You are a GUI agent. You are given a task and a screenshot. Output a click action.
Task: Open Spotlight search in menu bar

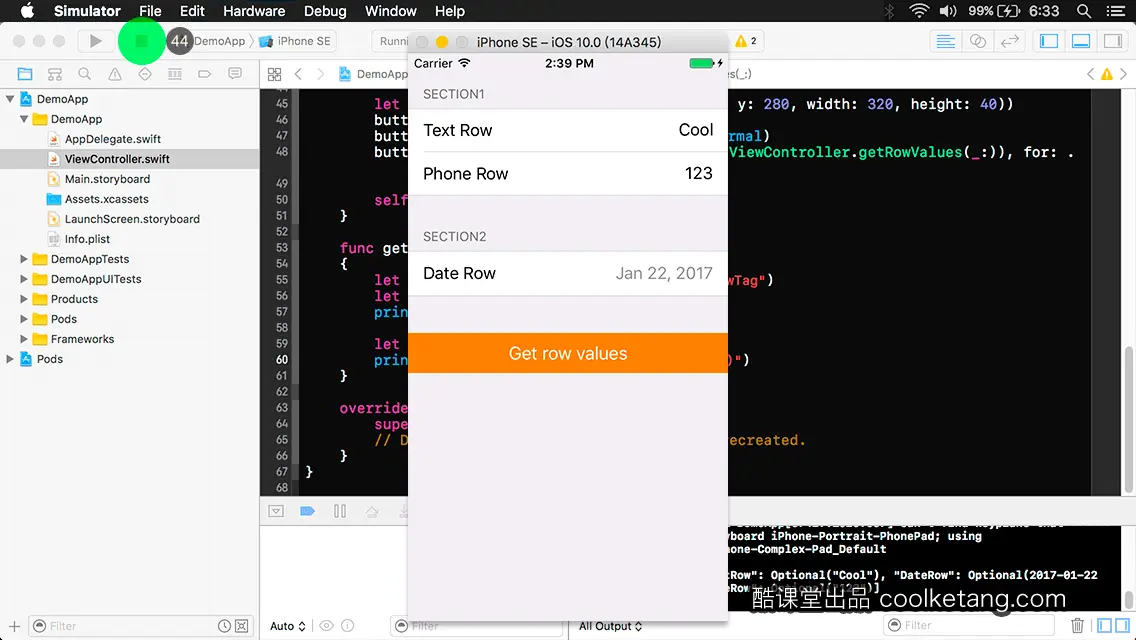1084,11
